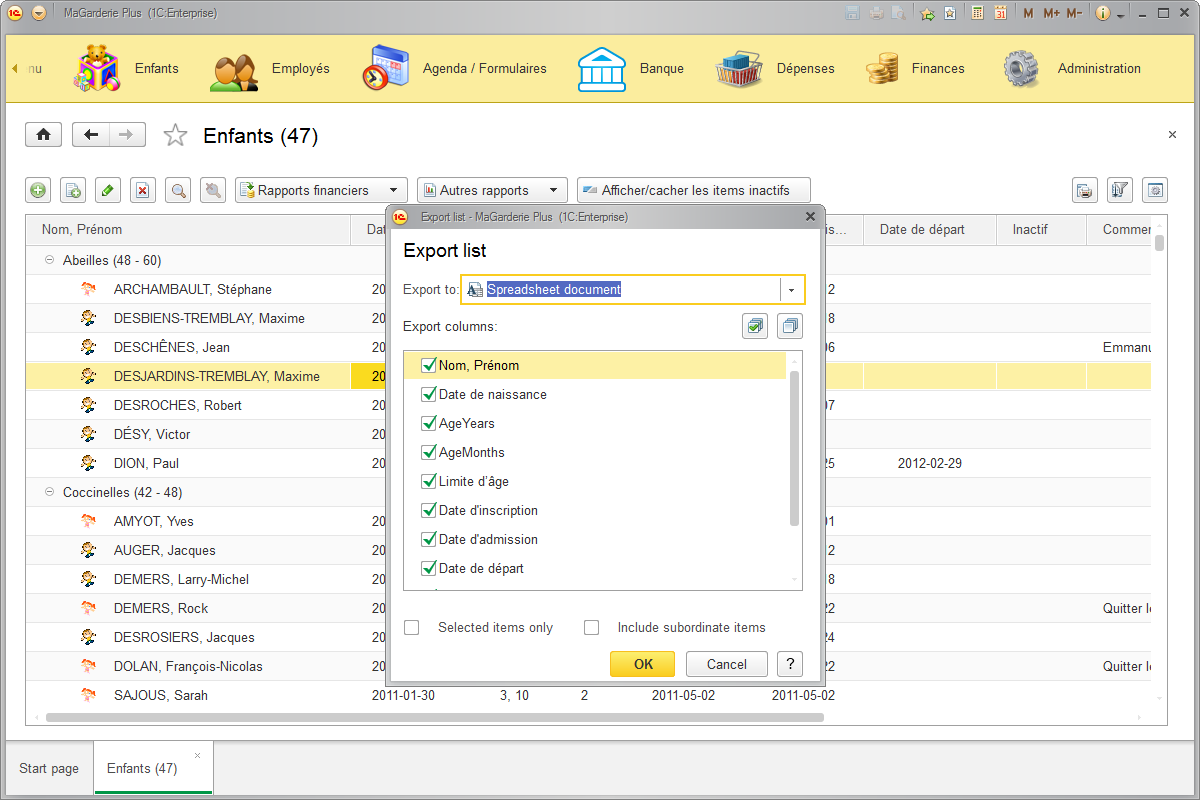
Task: Uncheck all columns with the clear-all icon
Action: pos(790,326)
